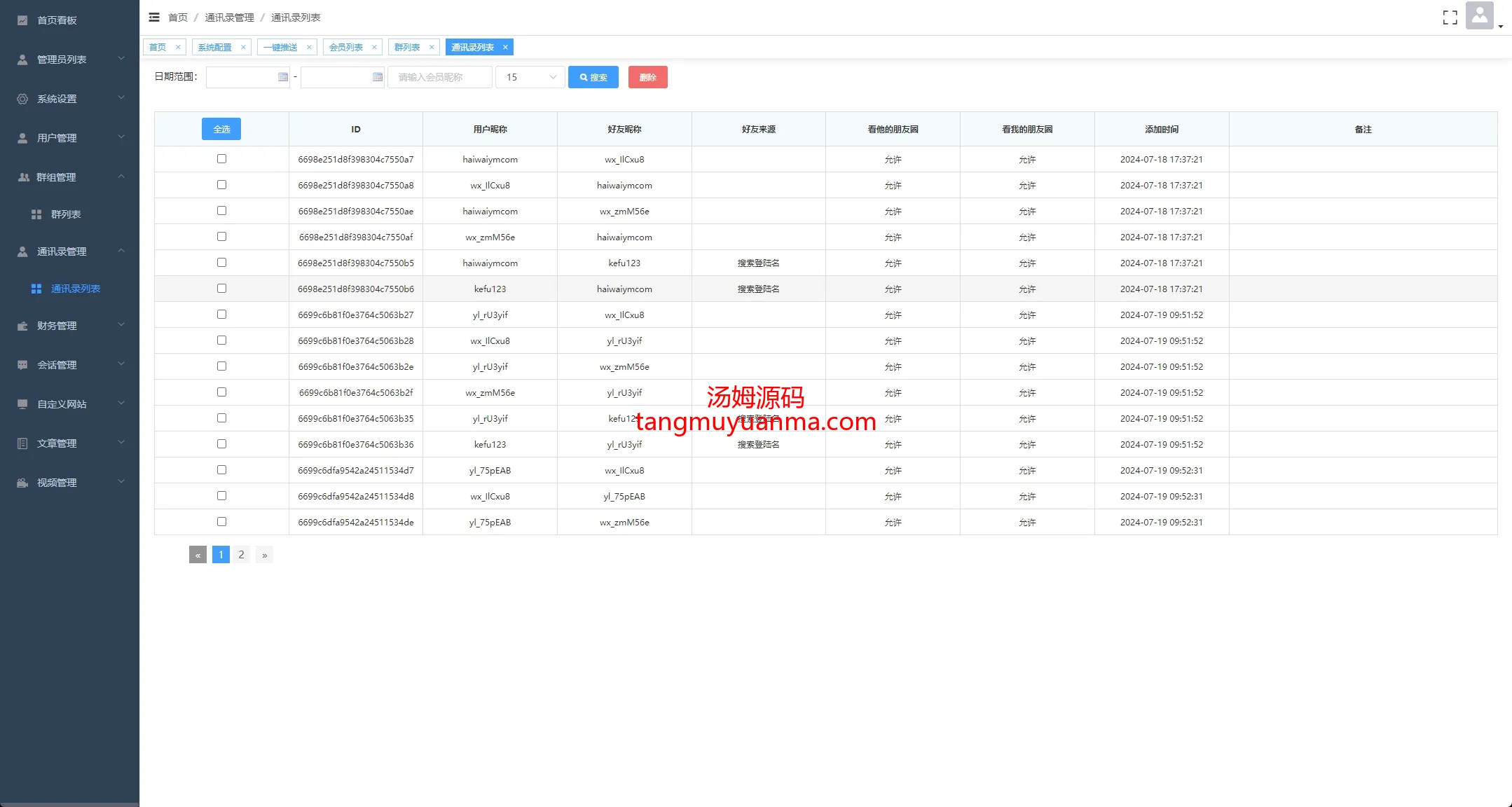
Task: Click the 首页看板 dashboard sidebar icon
Action: click(22, 20)
